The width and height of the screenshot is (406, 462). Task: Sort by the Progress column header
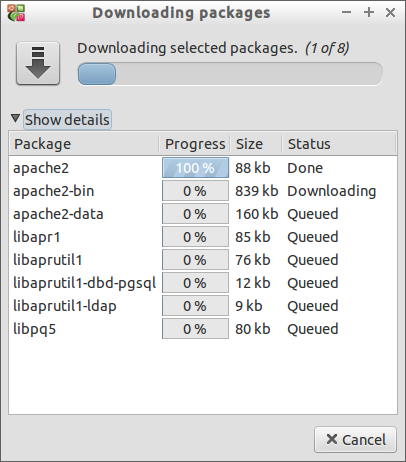point(195,144)
